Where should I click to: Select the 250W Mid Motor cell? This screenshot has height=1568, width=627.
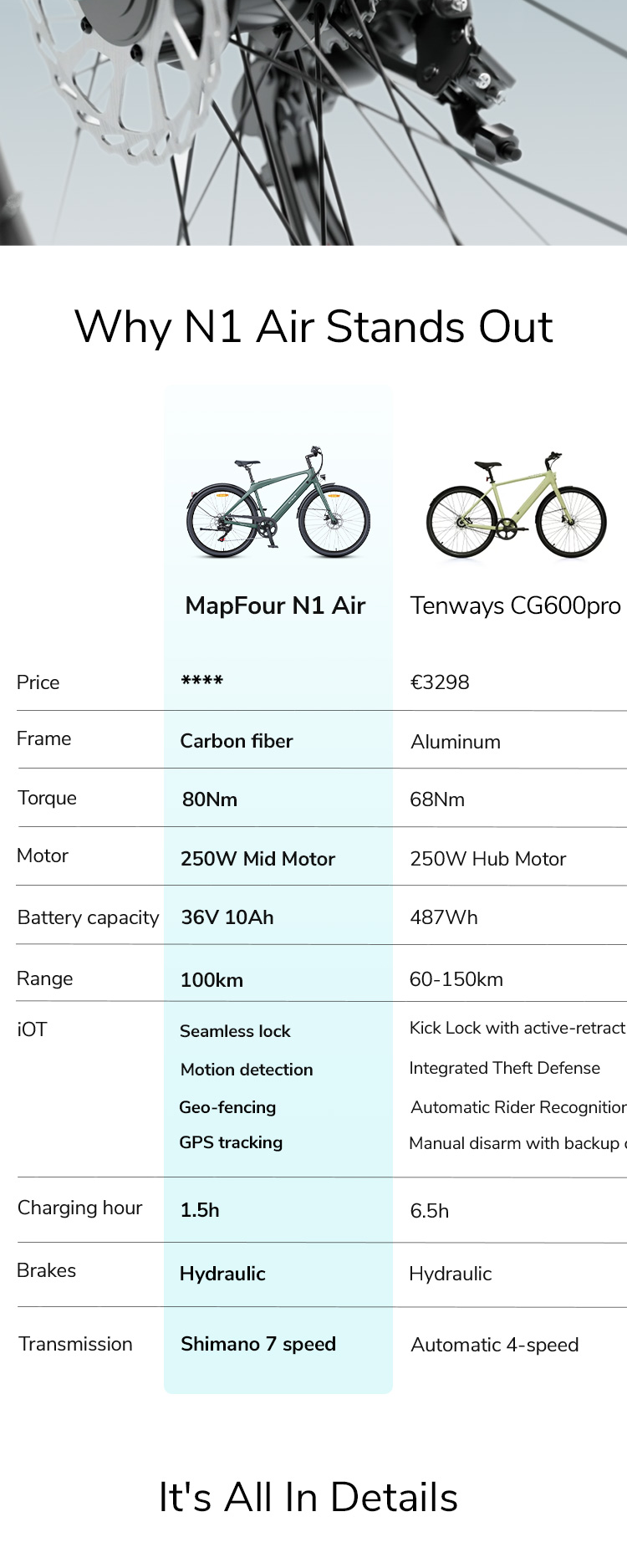[x=257, y=859]
